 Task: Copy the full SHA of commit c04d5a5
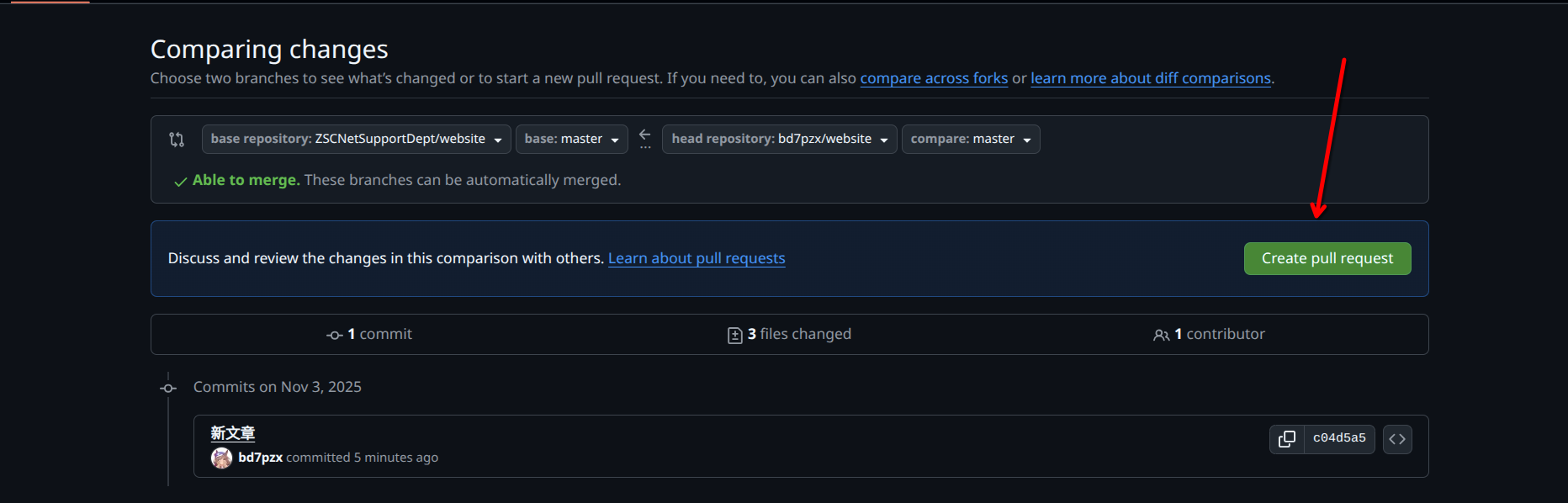[1286, 439]
